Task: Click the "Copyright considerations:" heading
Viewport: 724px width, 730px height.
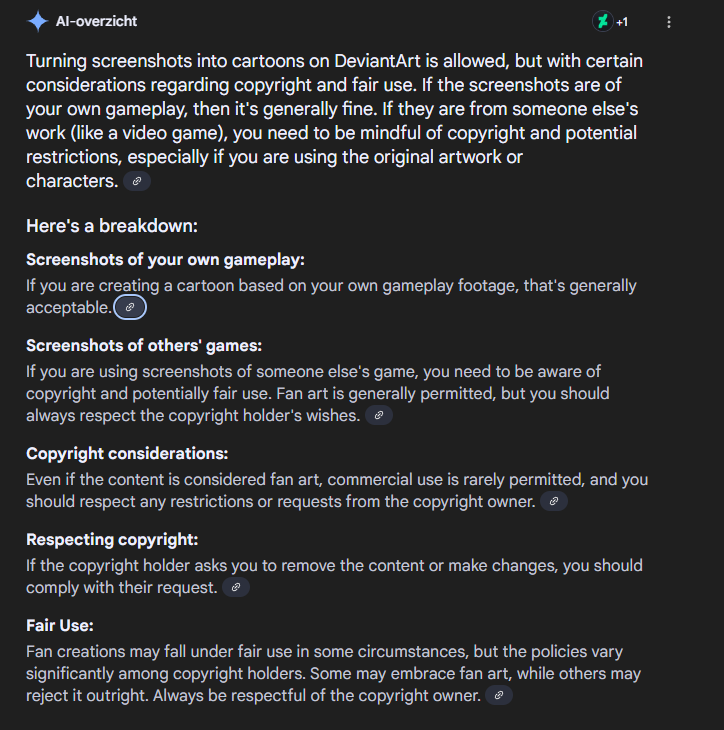Action: point(127,453)
